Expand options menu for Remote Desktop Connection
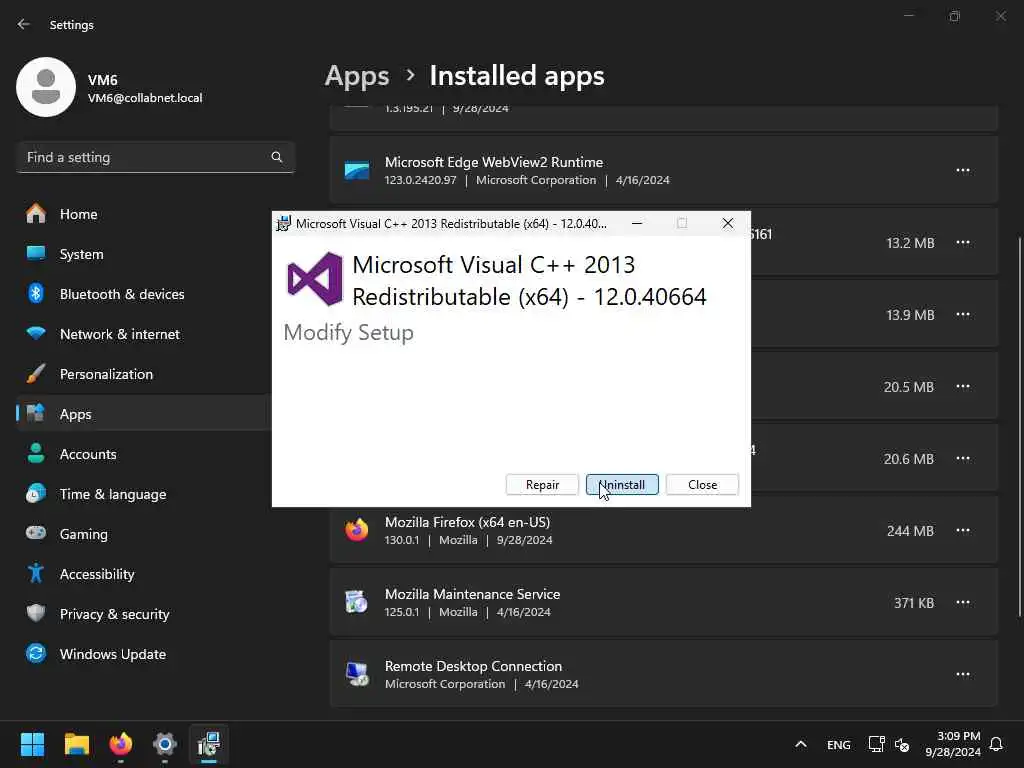The image size is (1024, 768). (x=963, y=675)
